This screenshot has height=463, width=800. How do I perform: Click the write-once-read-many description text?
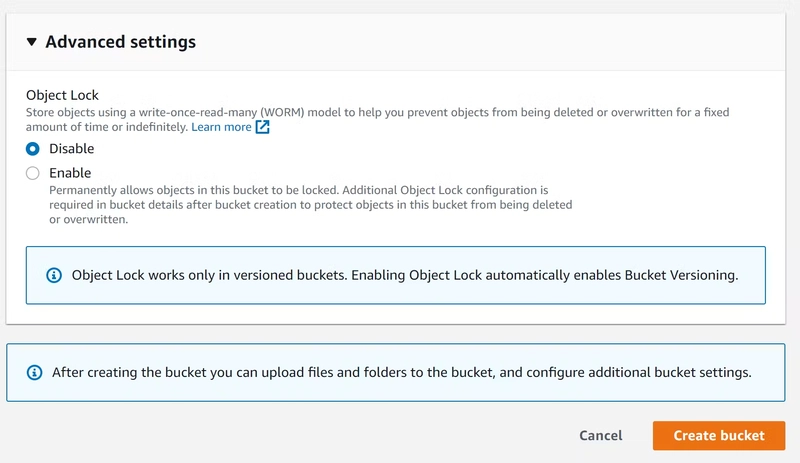click(x=378, y=119)
